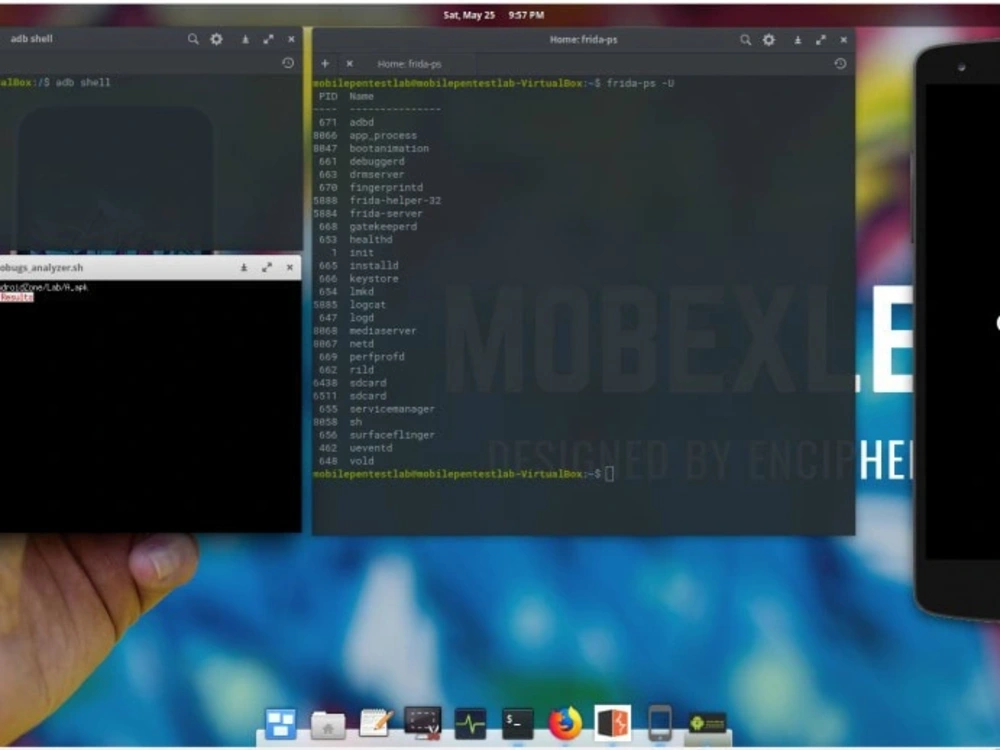
Task: Click the 'frida-ps -U' command text
Action: click(640, 83)
